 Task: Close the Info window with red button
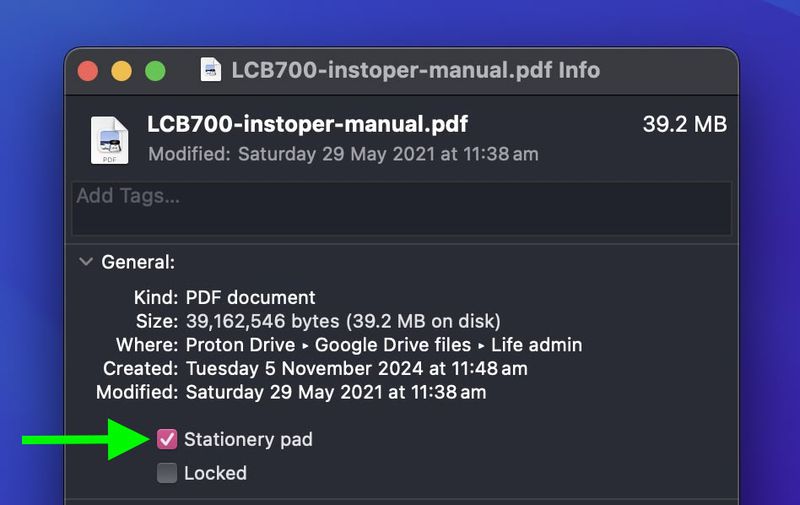pyautogui.click(x=88, y=71)
